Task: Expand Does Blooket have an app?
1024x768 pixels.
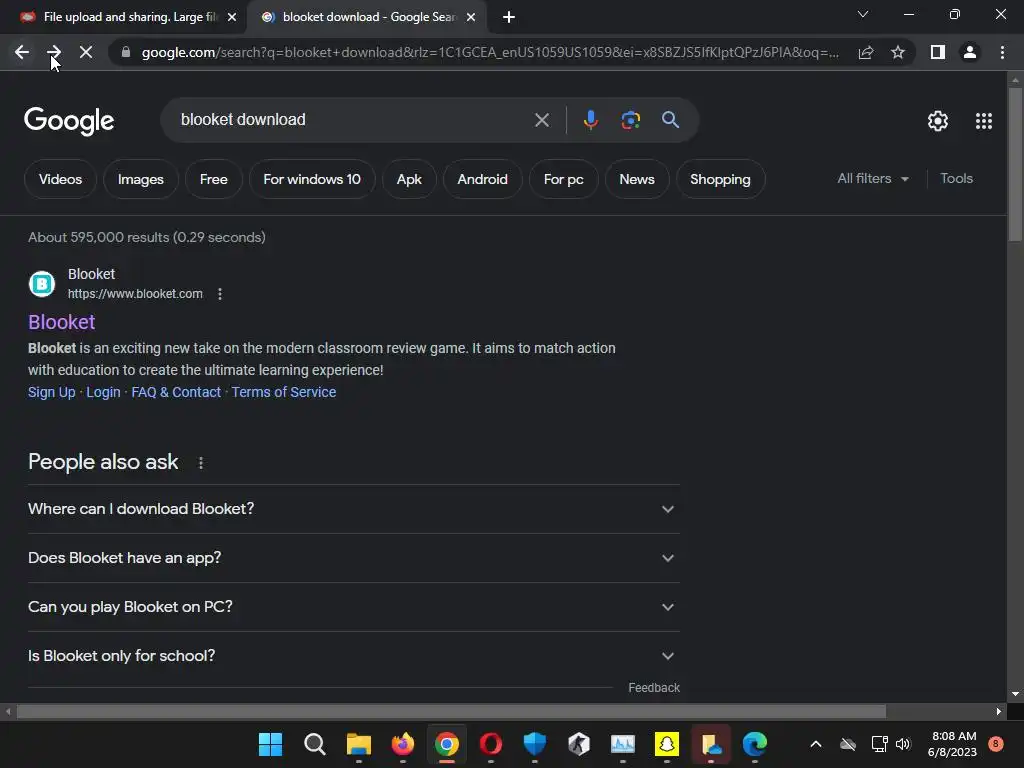Action: [x=353, y=558]
